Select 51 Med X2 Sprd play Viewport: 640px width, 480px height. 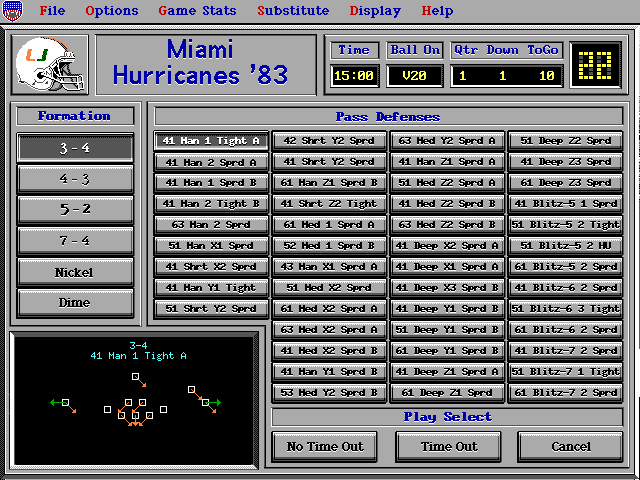pyautogui.click(x=329, y=288)
